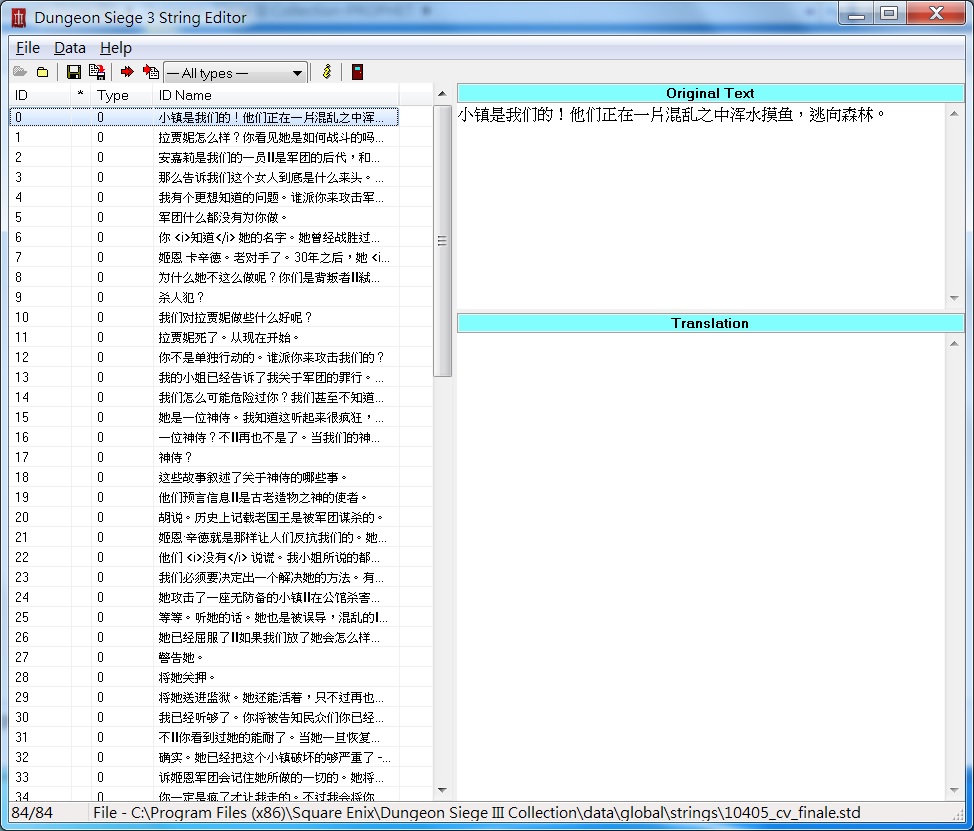Select string row with ID 8
The width and height of the screenshot is (974, 831).
[204, 277]
